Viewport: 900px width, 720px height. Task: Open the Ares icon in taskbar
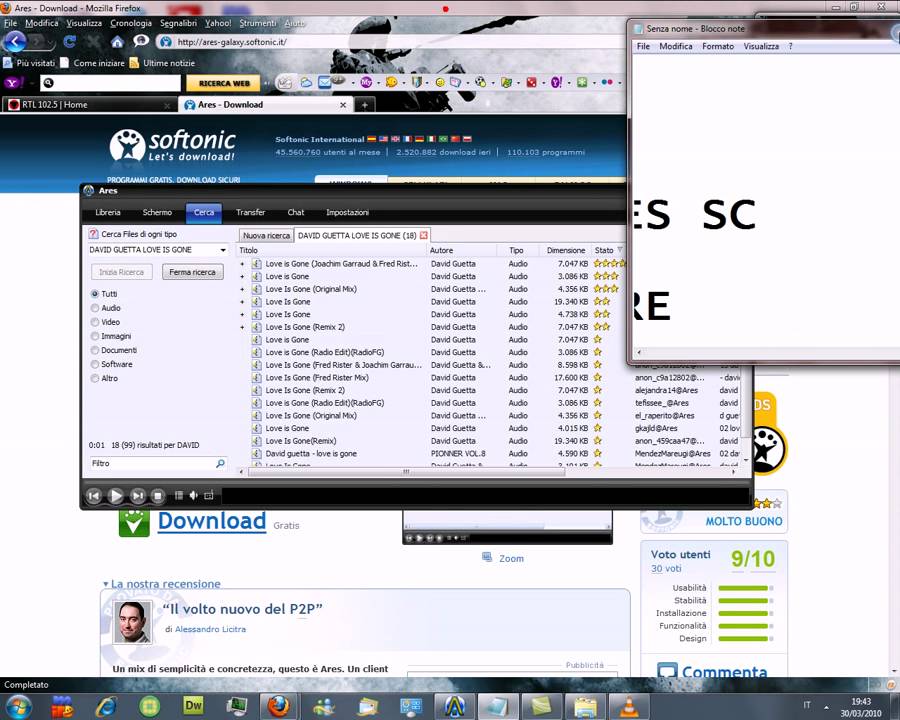click(x=455, y=706)
